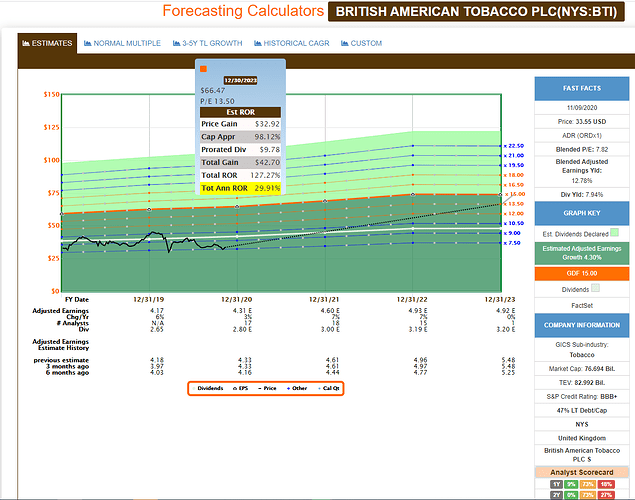Switch to the 3-5Y TL GROWTH tab
Viewport: 635px width, 500px height.
[x=207, y=43]
